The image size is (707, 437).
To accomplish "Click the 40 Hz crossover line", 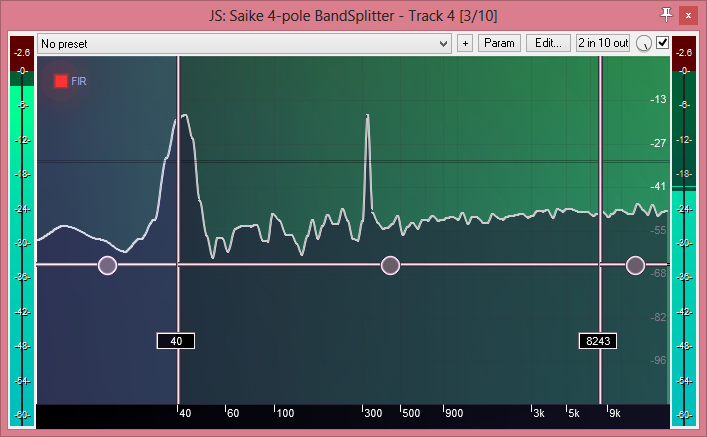I will click(x=178, y=230).
